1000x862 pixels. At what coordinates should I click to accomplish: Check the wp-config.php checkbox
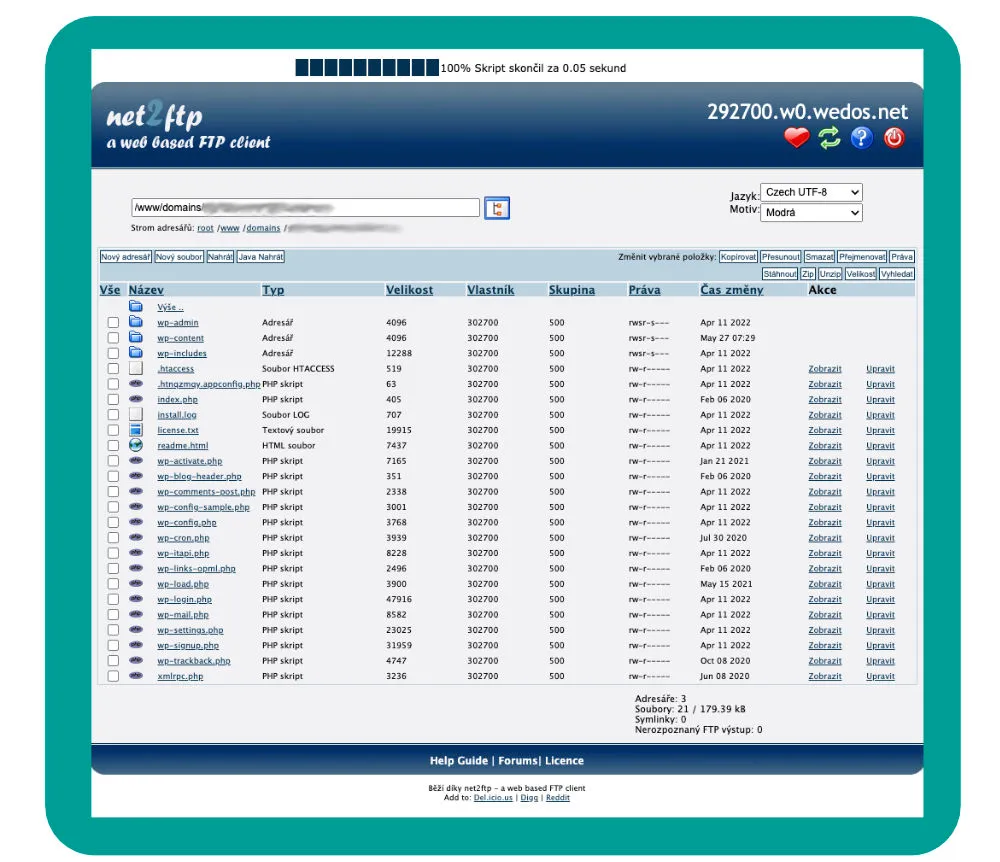[114, 522]
